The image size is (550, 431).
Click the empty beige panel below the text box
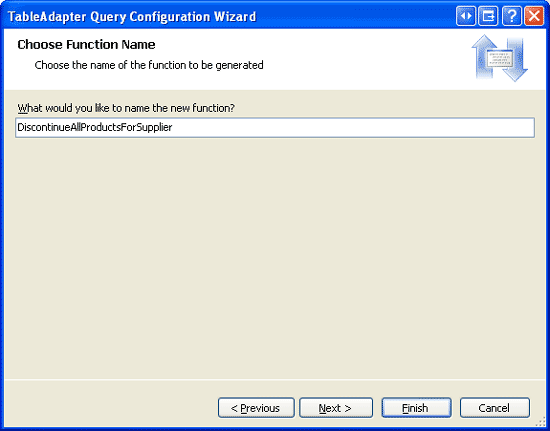tap(275, 258)
